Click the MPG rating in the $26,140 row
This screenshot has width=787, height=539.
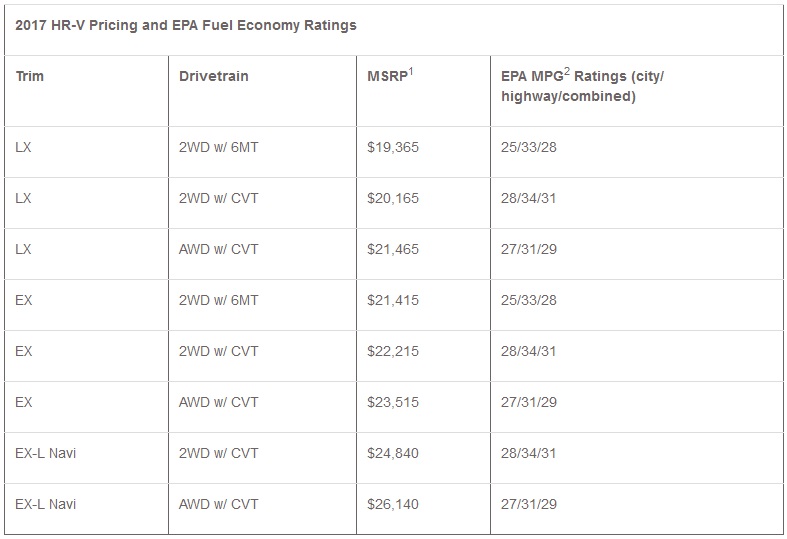[x=529, y=504]
